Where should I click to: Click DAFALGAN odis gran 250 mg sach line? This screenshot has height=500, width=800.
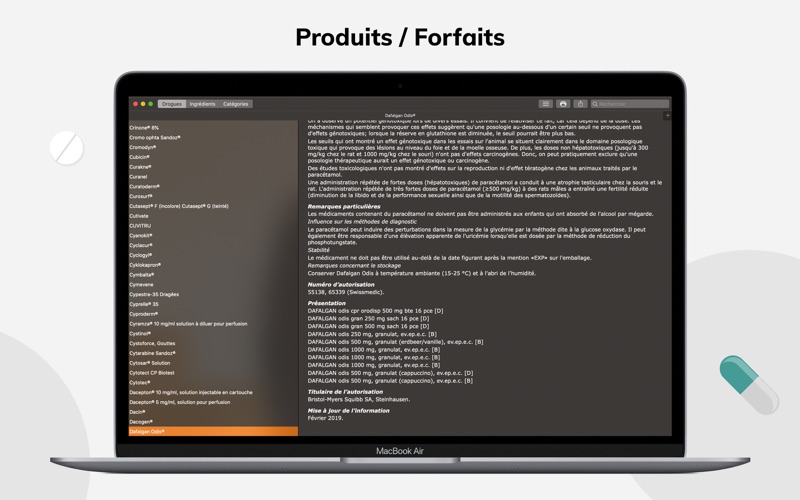point(368,318)
